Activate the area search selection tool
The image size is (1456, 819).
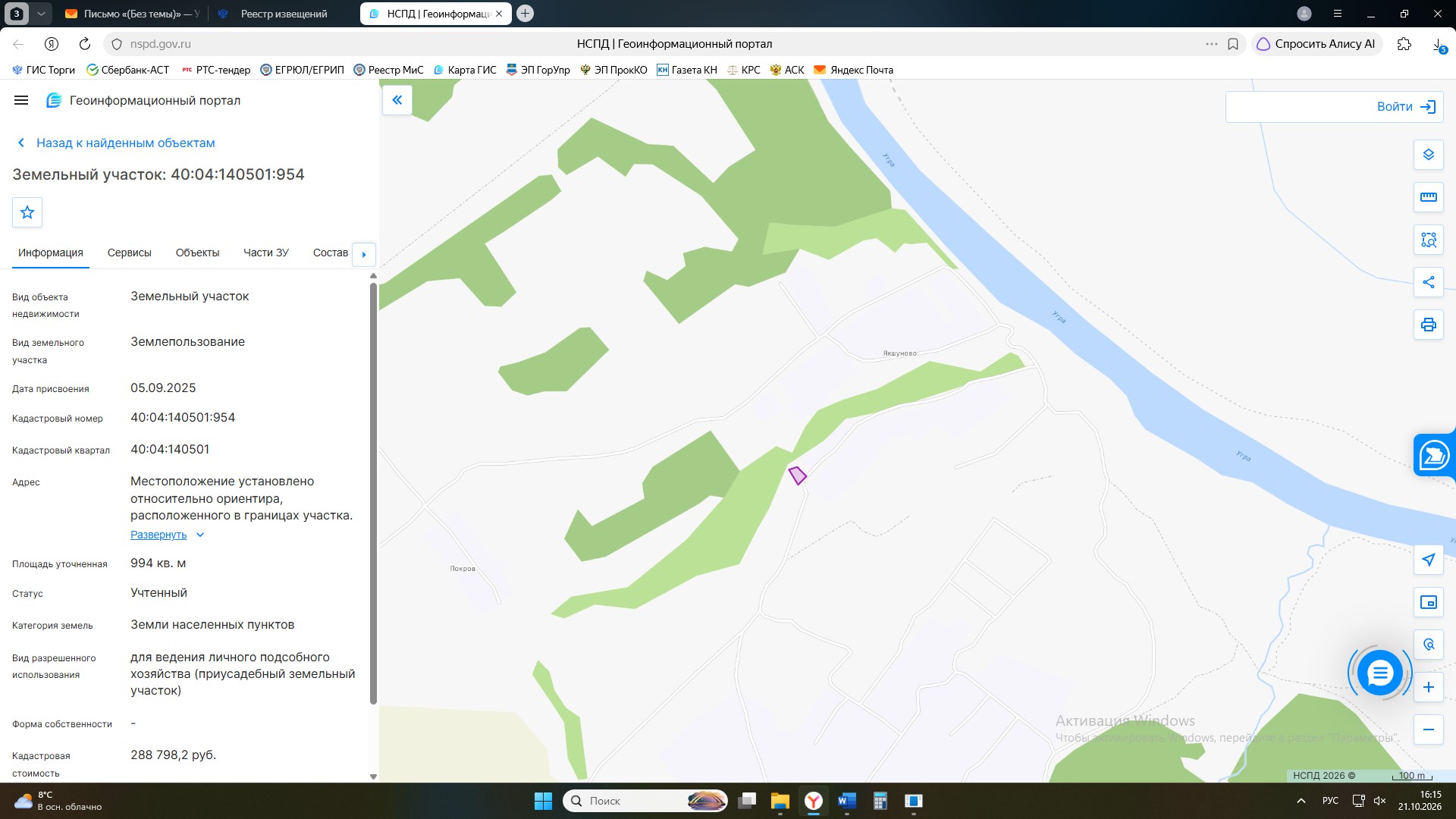coord(1428,240)
